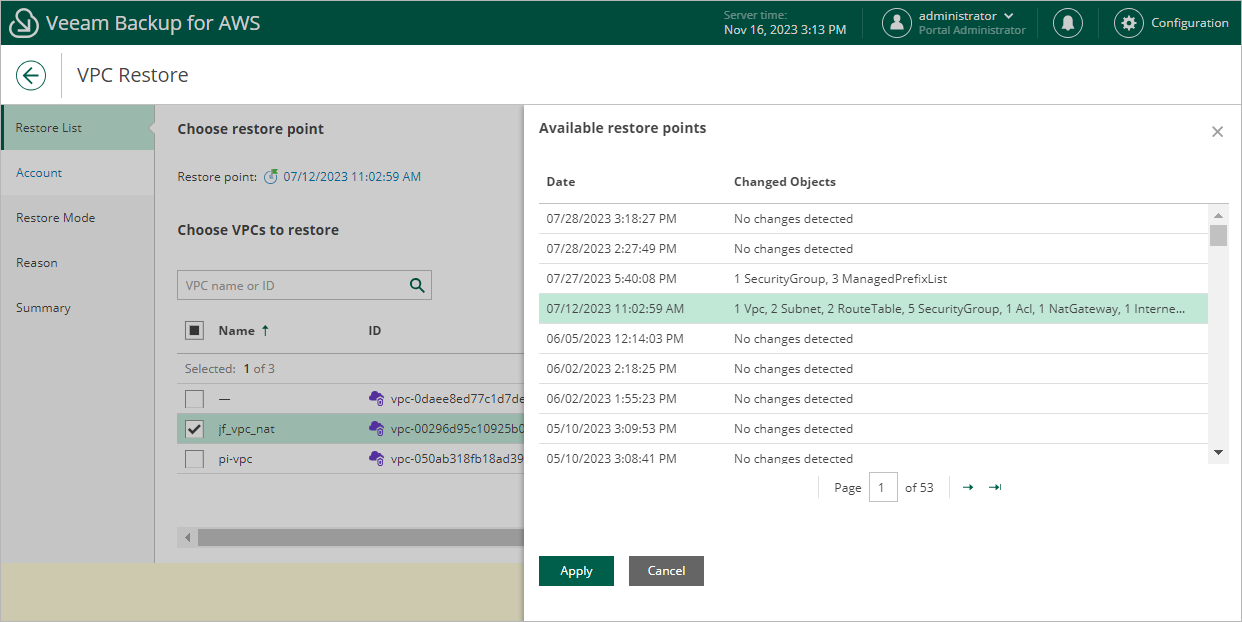
Task: Click VPC icon for jf_vpc_nat row
Action: point(376,428)
